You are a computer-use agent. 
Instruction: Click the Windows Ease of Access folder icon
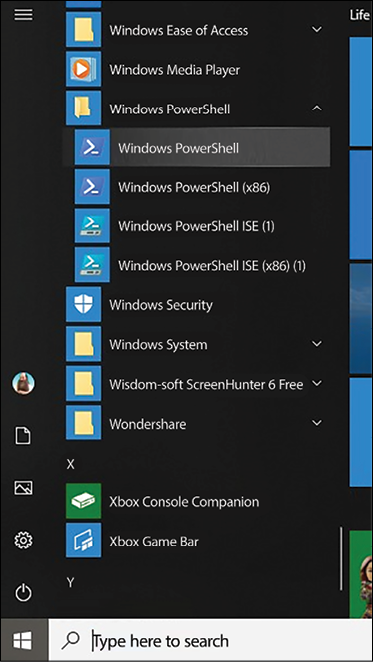click(84, 30)
